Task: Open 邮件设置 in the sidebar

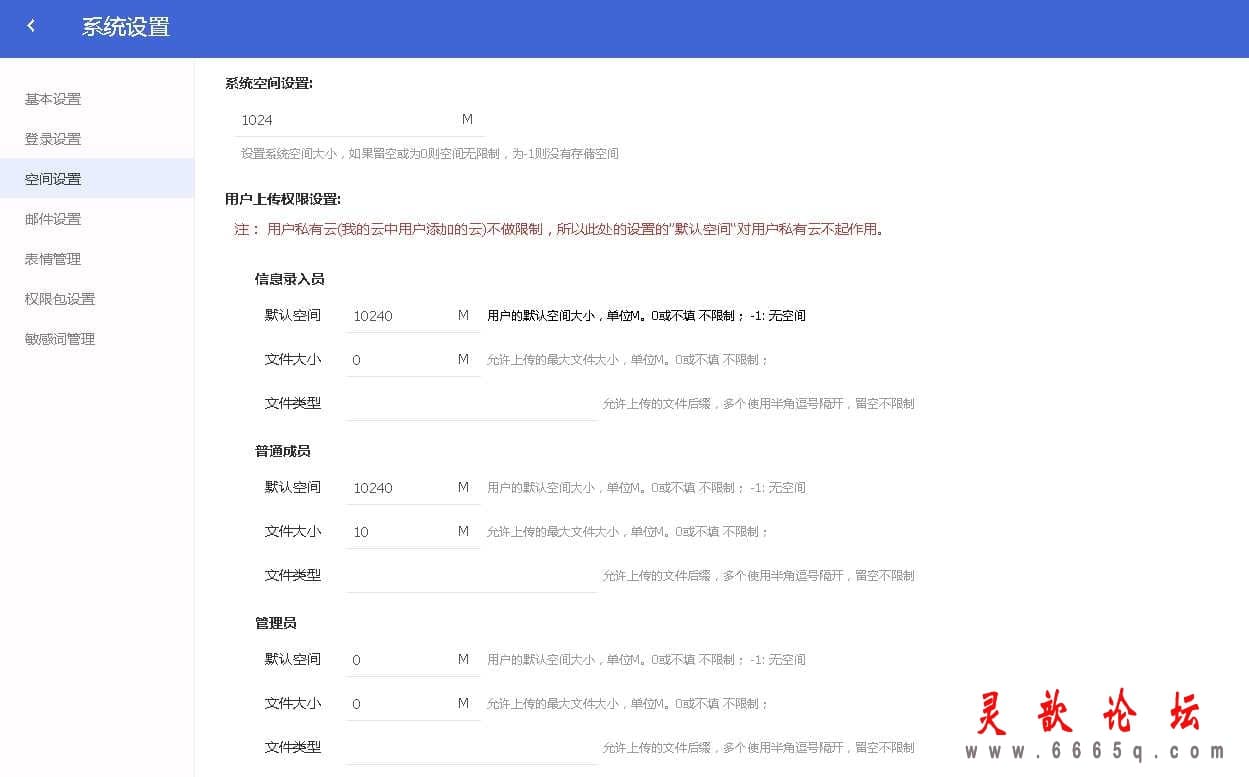Action: [97, 219]
